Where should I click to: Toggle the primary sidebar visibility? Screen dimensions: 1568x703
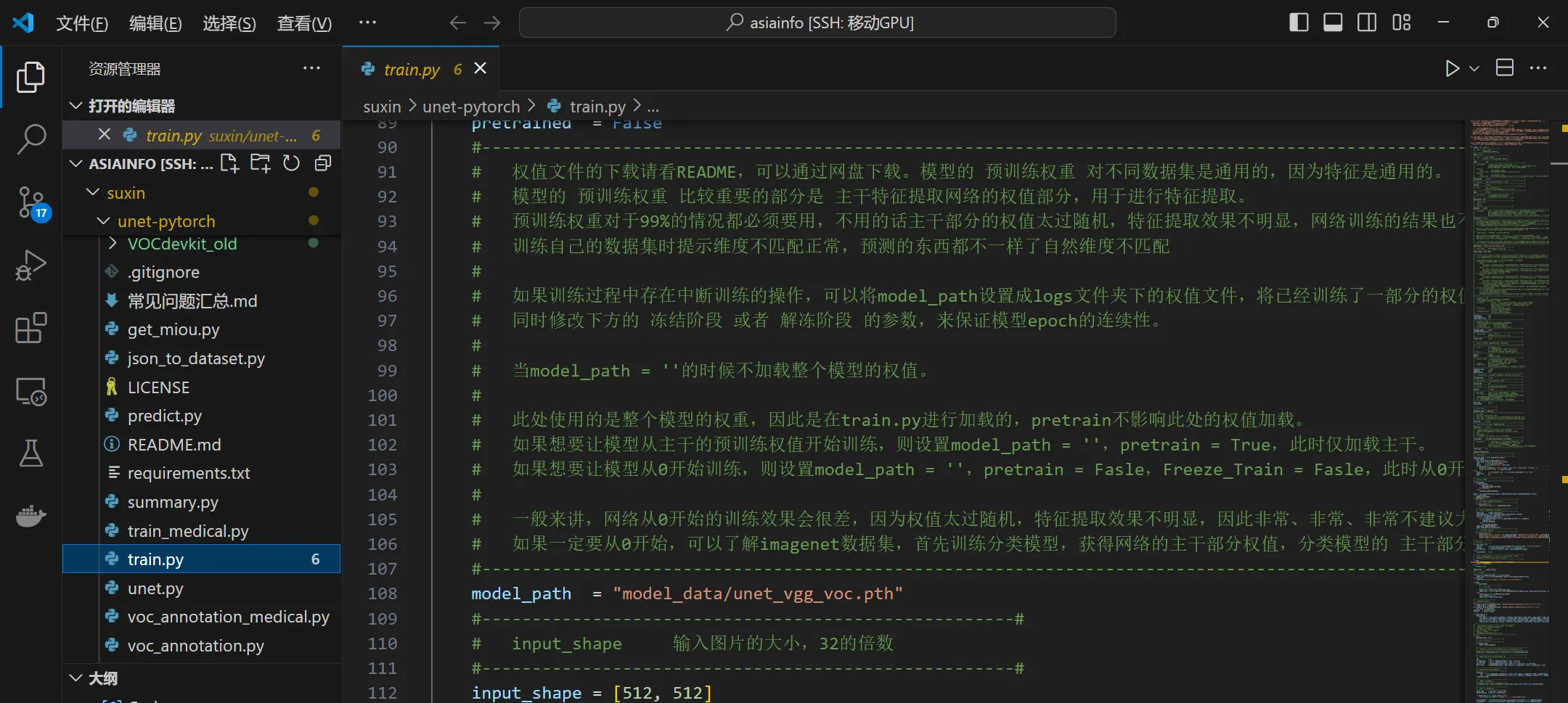(1298, 22)
